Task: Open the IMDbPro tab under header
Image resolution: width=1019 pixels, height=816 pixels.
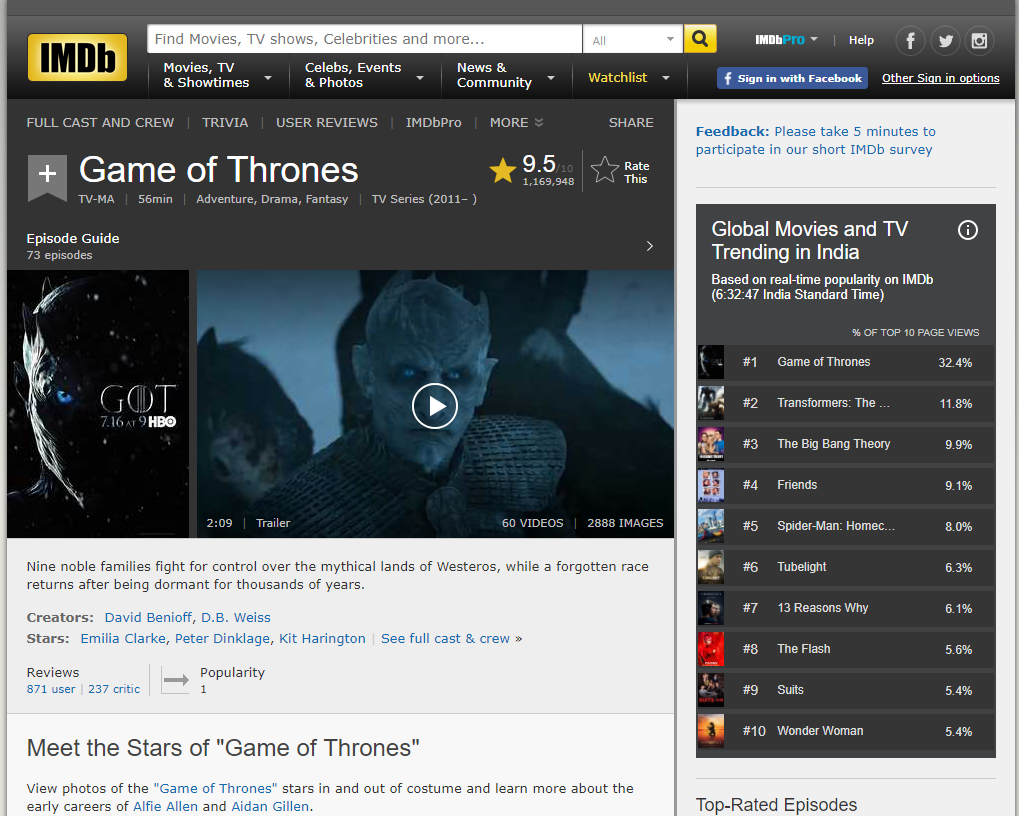Action: (433, 122)
